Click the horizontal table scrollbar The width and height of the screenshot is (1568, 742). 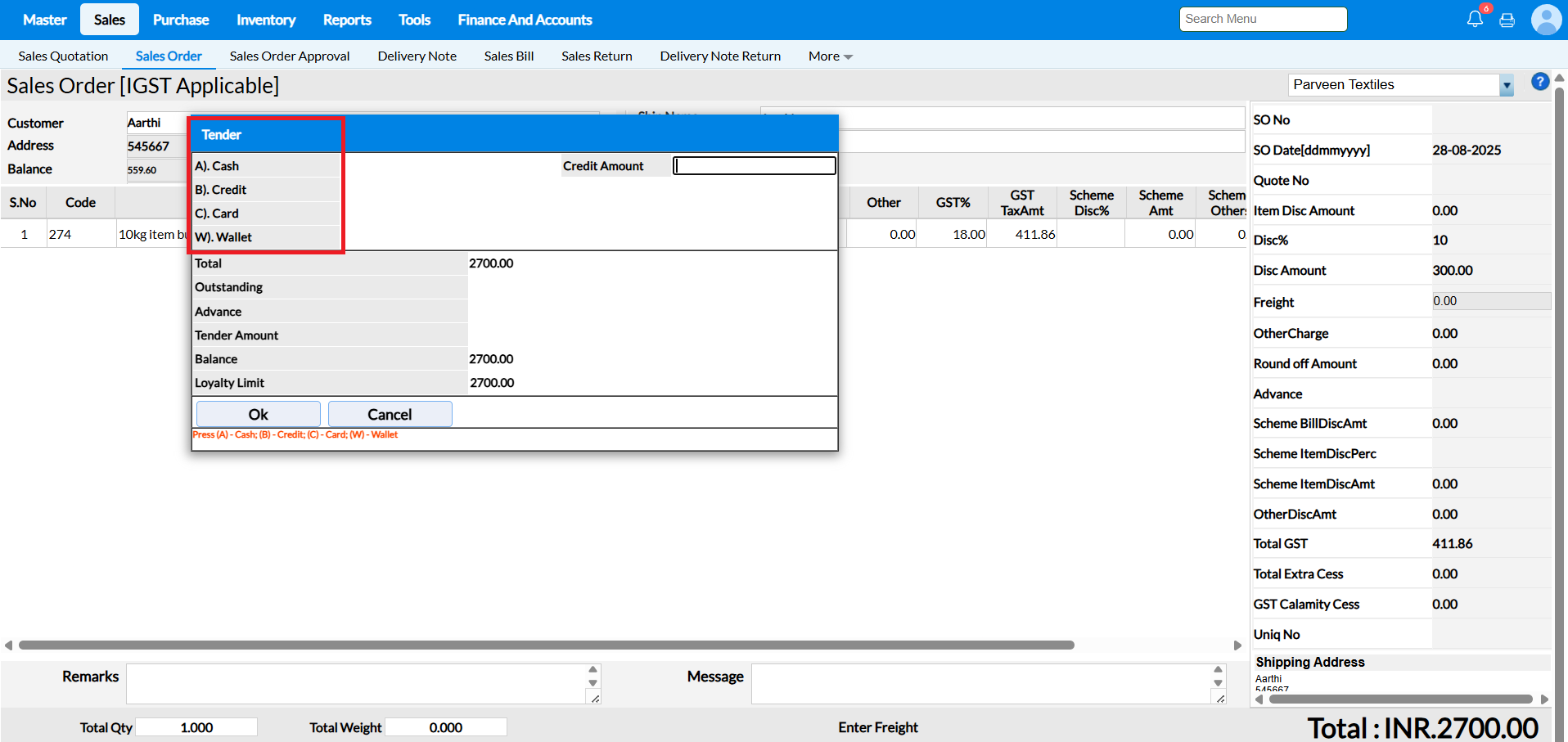click(546, 645)
